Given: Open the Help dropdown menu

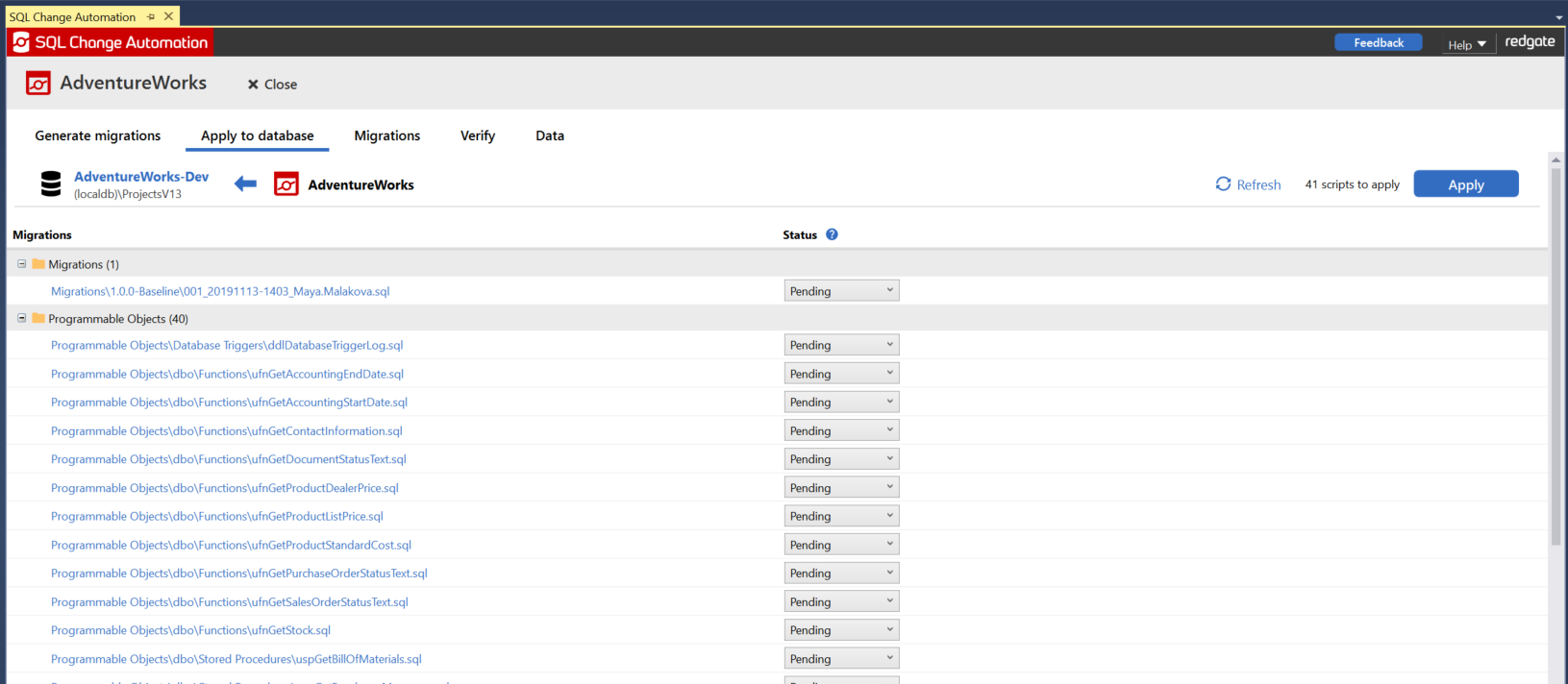Looking at the screenshot, I should point(1467,44).
